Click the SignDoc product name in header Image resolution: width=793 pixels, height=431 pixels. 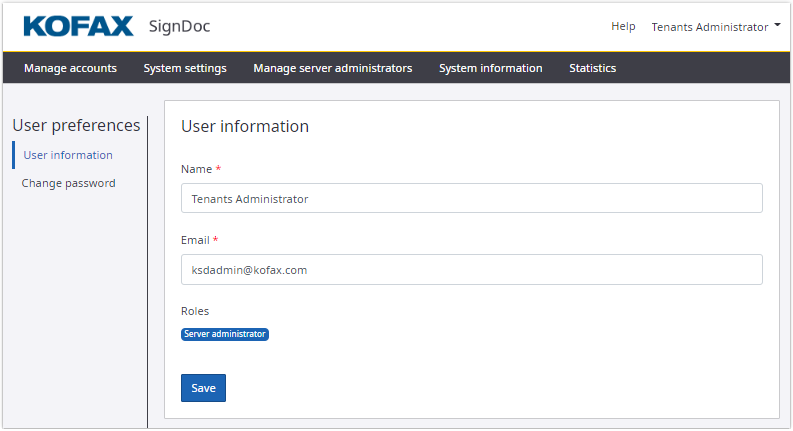click(x=179, y=26)
